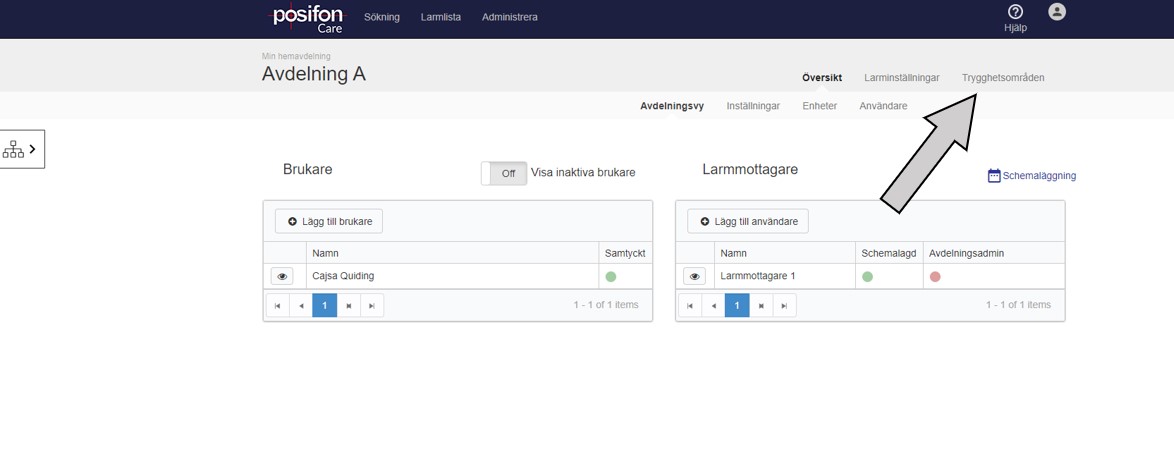This screenshot has height=459, width=1174.
Task: Click the eye icon for Cajsa Quiding
Action: pos(282,276)
